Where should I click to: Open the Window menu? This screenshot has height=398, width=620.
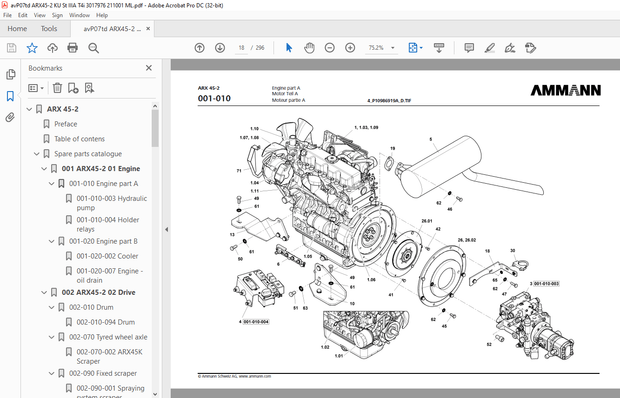click(x=79, y=15)
